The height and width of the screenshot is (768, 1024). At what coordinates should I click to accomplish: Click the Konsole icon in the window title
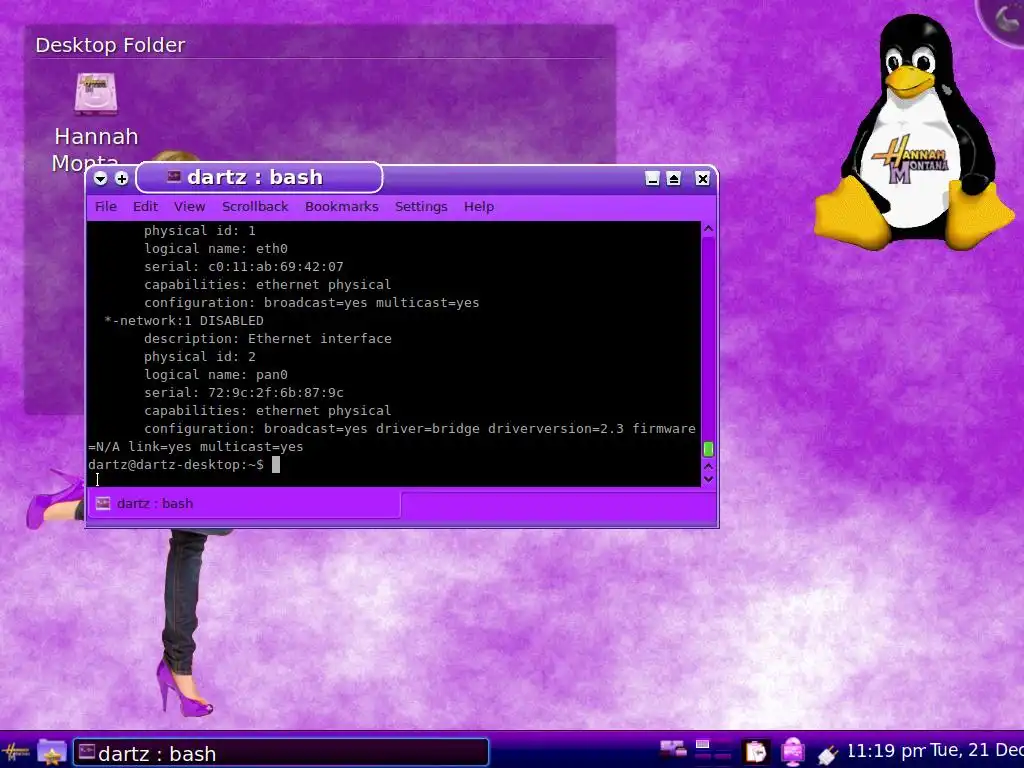click(x=174, y=176)
